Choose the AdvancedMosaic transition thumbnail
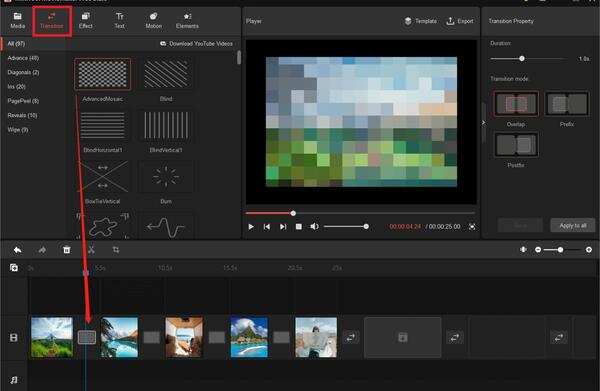This screenshot has height=391, width=600. 103,74
